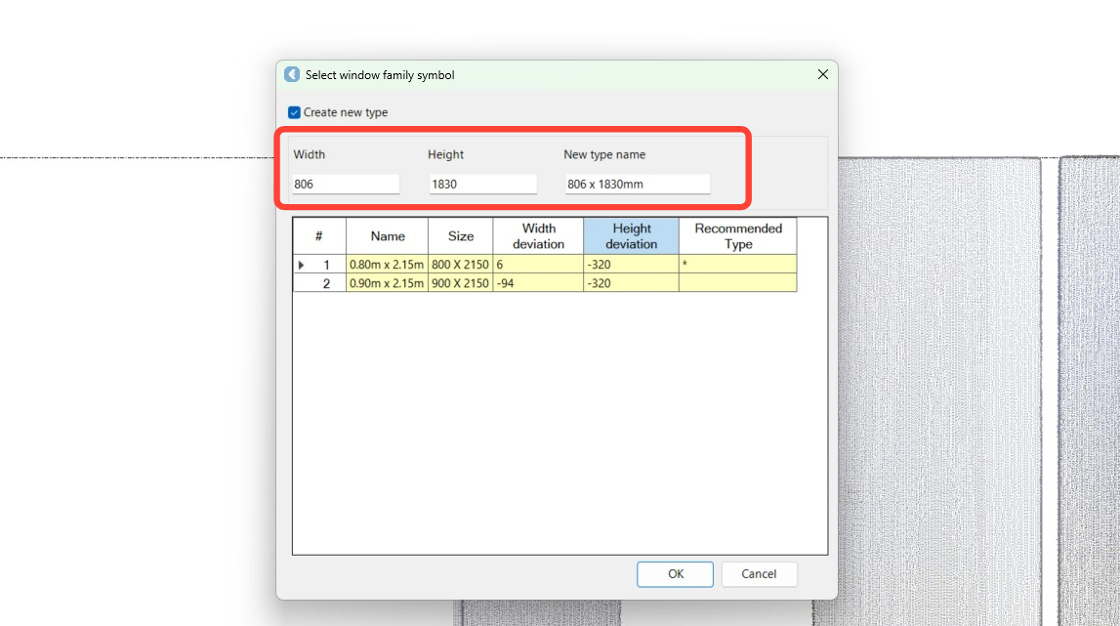
Task: Click the Height input showing 1830
Action: click(483, 184)
